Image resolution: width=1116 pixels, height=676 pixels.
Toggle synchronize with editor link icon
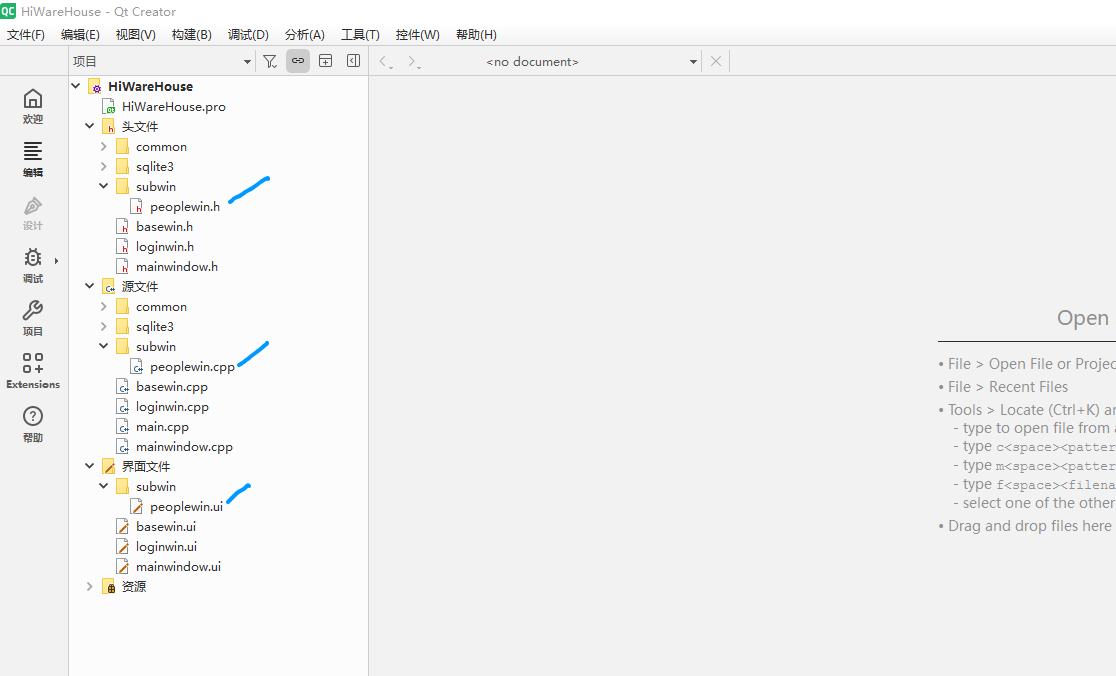click(298, 61)
